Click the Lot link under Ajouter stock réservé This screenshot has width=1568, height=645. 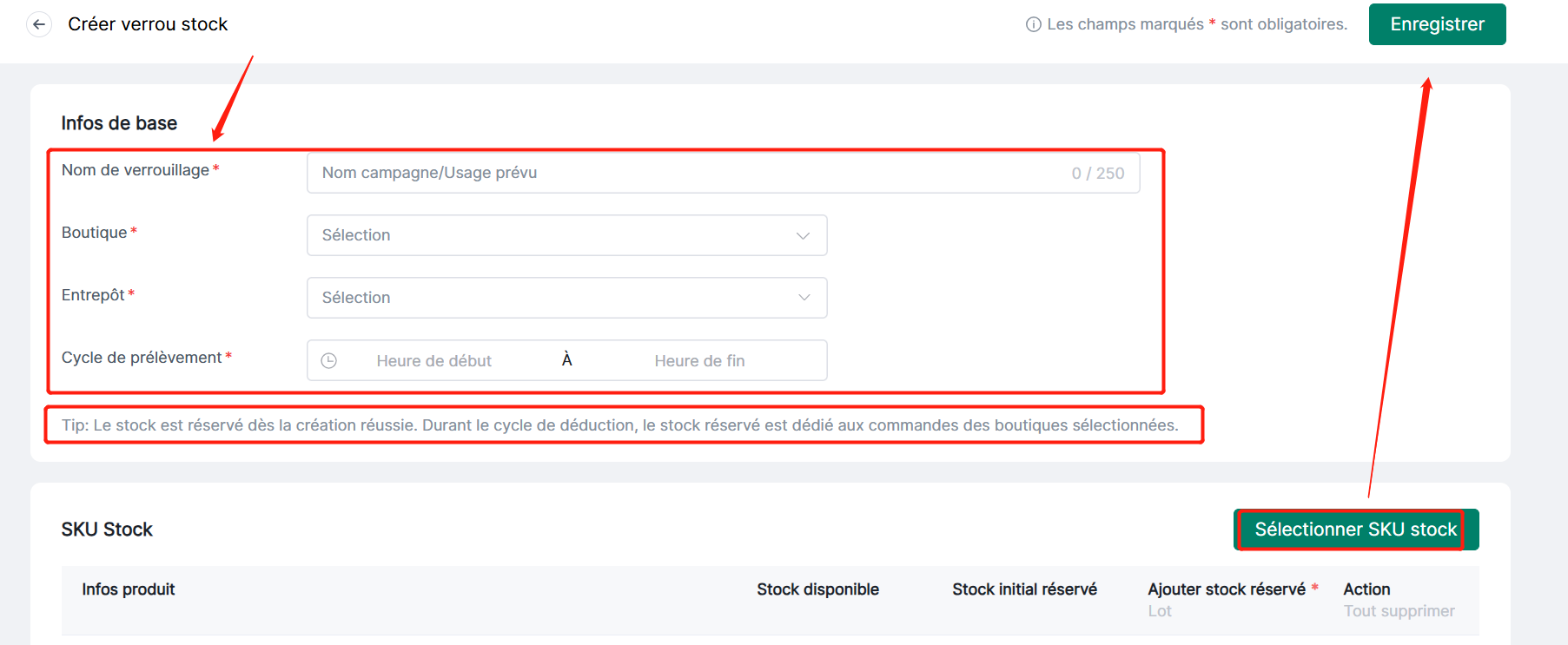(1160, 611)
